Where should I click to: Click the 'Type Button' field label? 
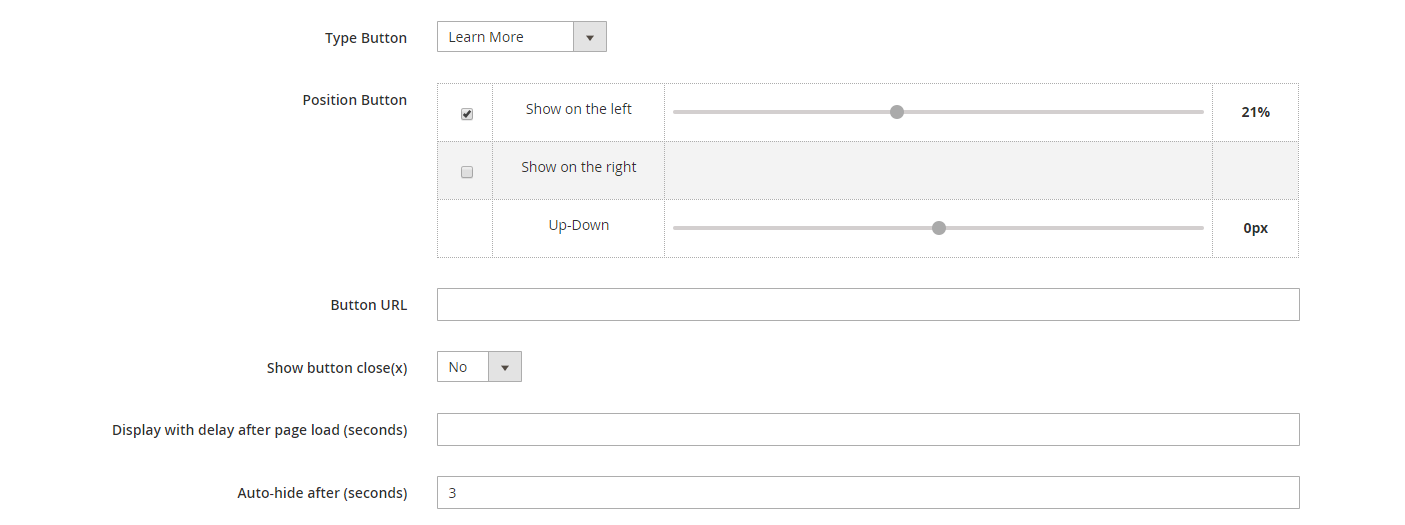(365, 38)
